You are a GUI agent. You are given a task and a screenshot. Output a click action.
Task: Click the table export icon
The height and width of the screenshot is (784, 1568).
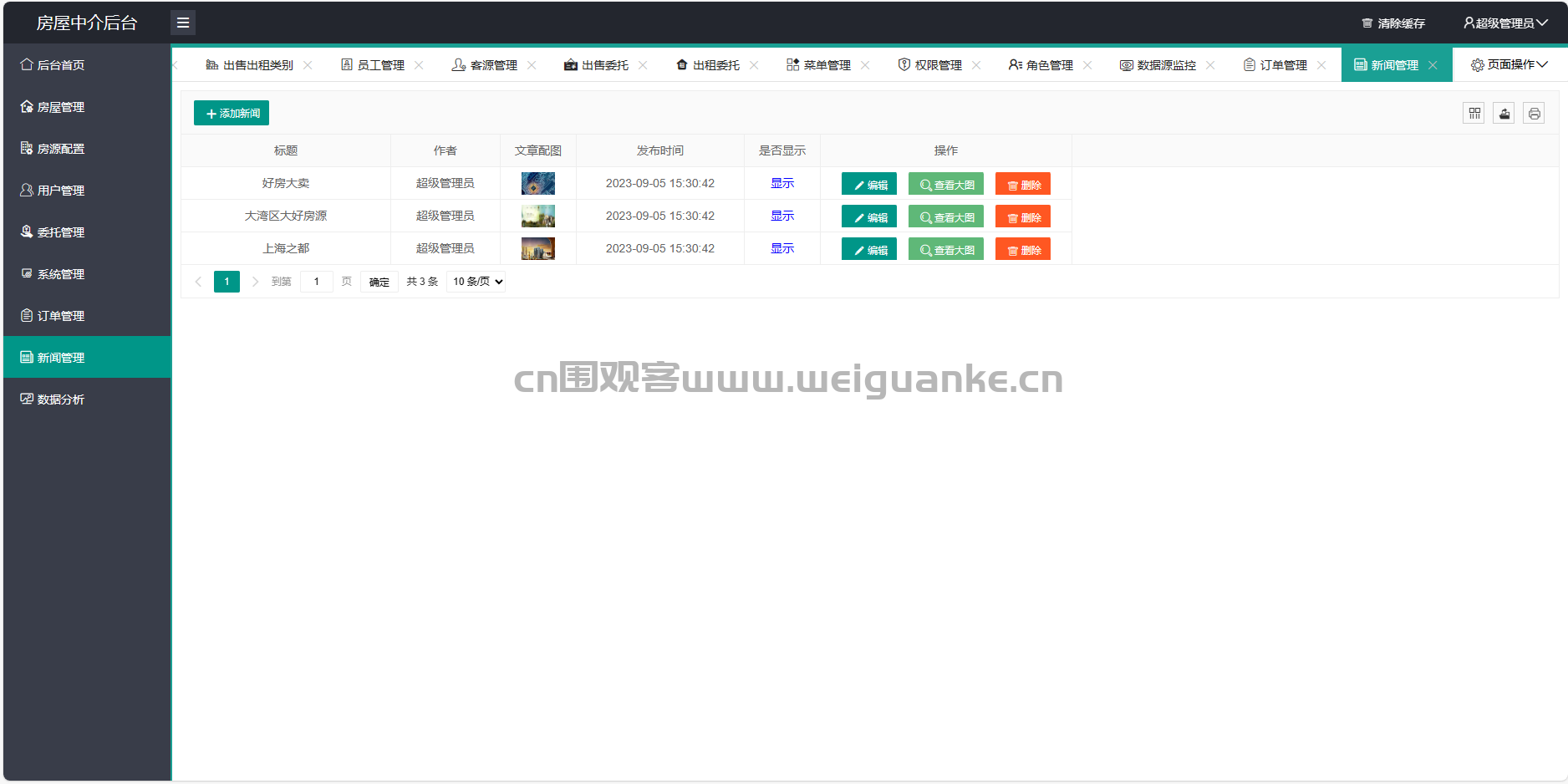click(x=1504, y=113)
